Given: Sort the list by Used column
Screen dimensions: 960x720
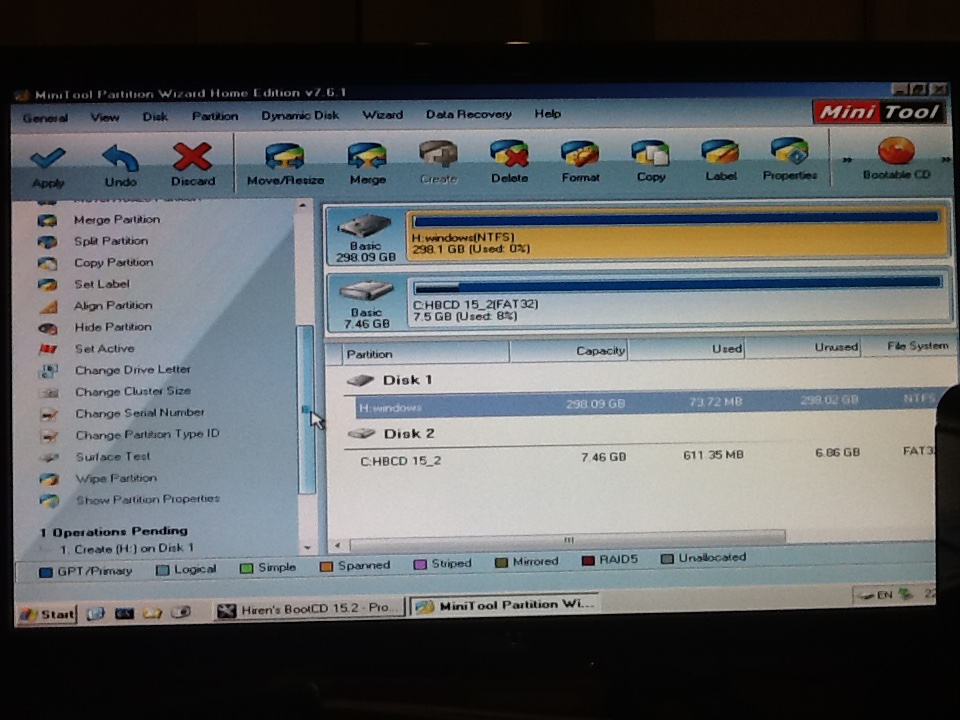Looking at the screenshot, I should tap(686, 349).
